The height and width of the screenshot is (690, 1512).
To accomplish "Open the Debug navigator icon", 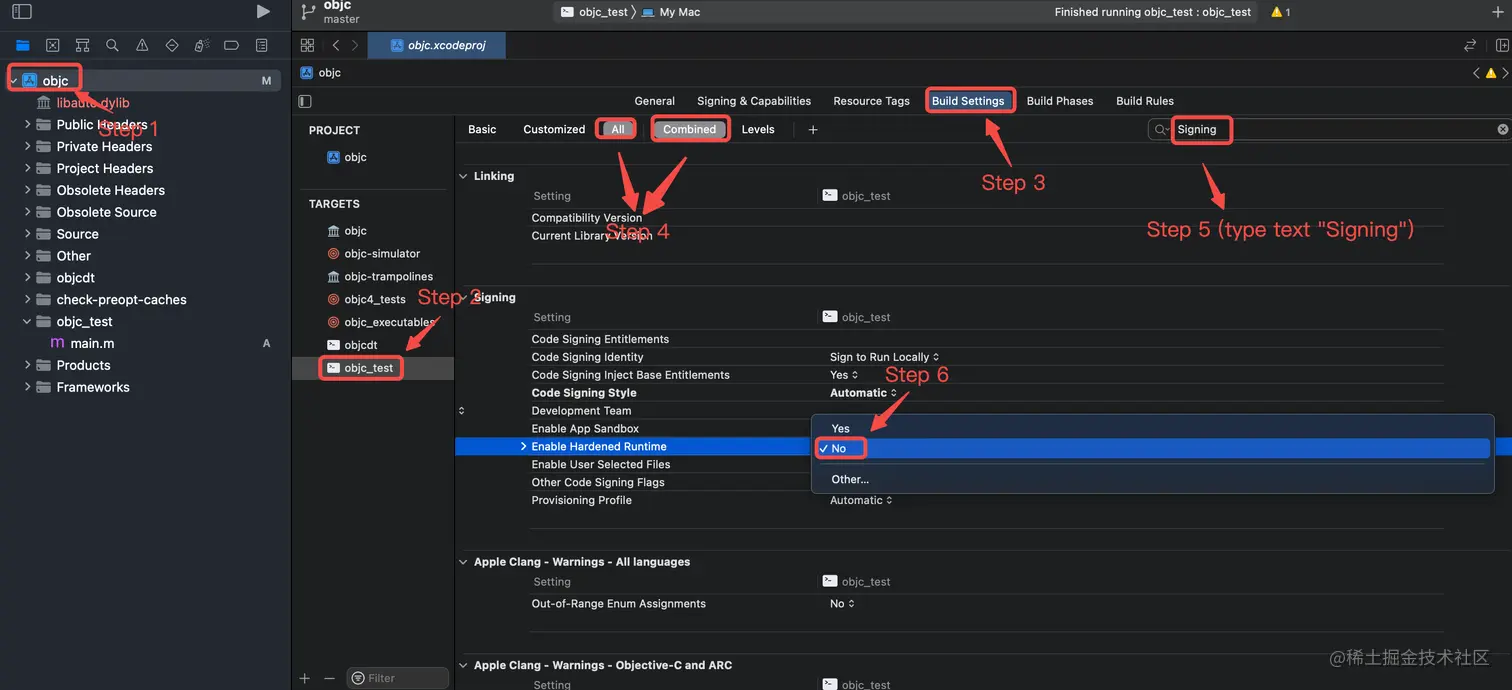I will 201,45.
